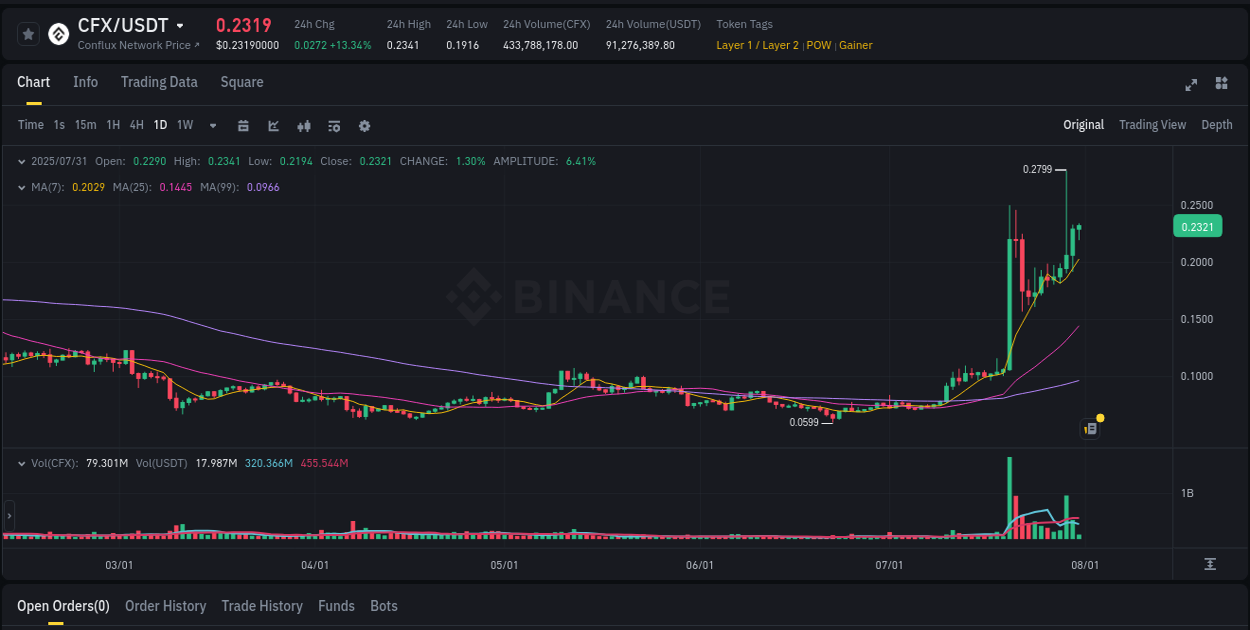The width and height of the screenshot is (1250, 630).
Task: Expand the OHLC info row chevron
Action: click(x=21, y=160)
